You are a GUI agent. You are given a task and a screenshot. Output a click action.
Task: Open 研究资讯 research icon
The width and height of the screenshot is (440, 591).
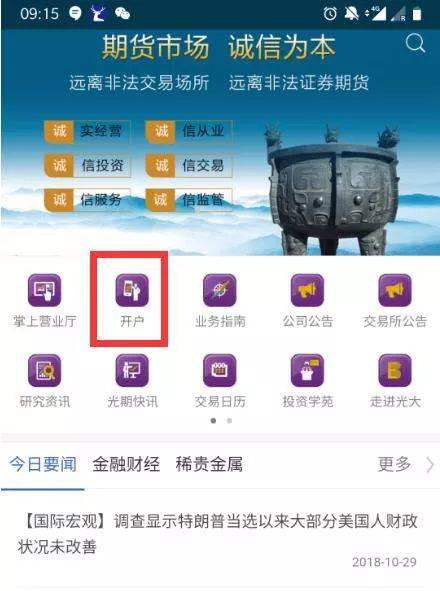[x=44, y=371]
